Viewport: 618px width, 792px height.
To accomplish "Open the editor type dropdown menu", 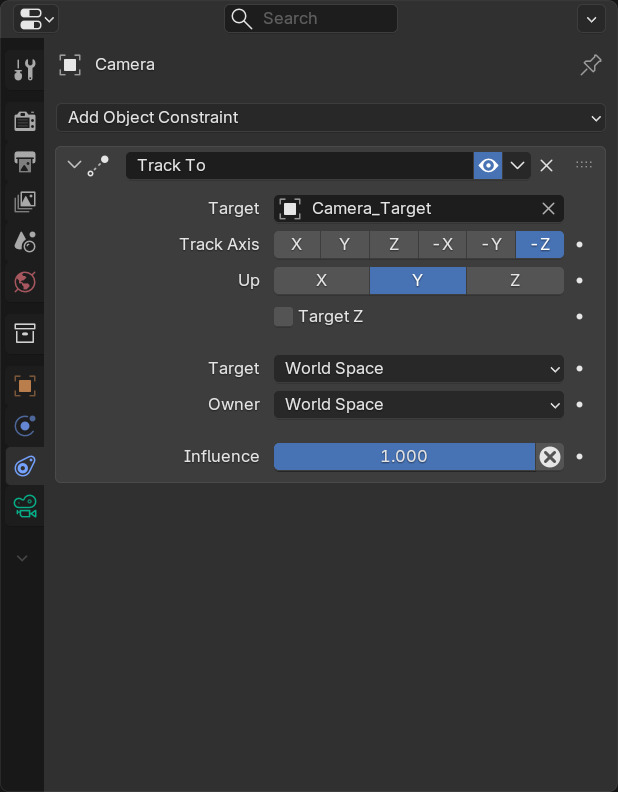I will [x=36, y=19].
